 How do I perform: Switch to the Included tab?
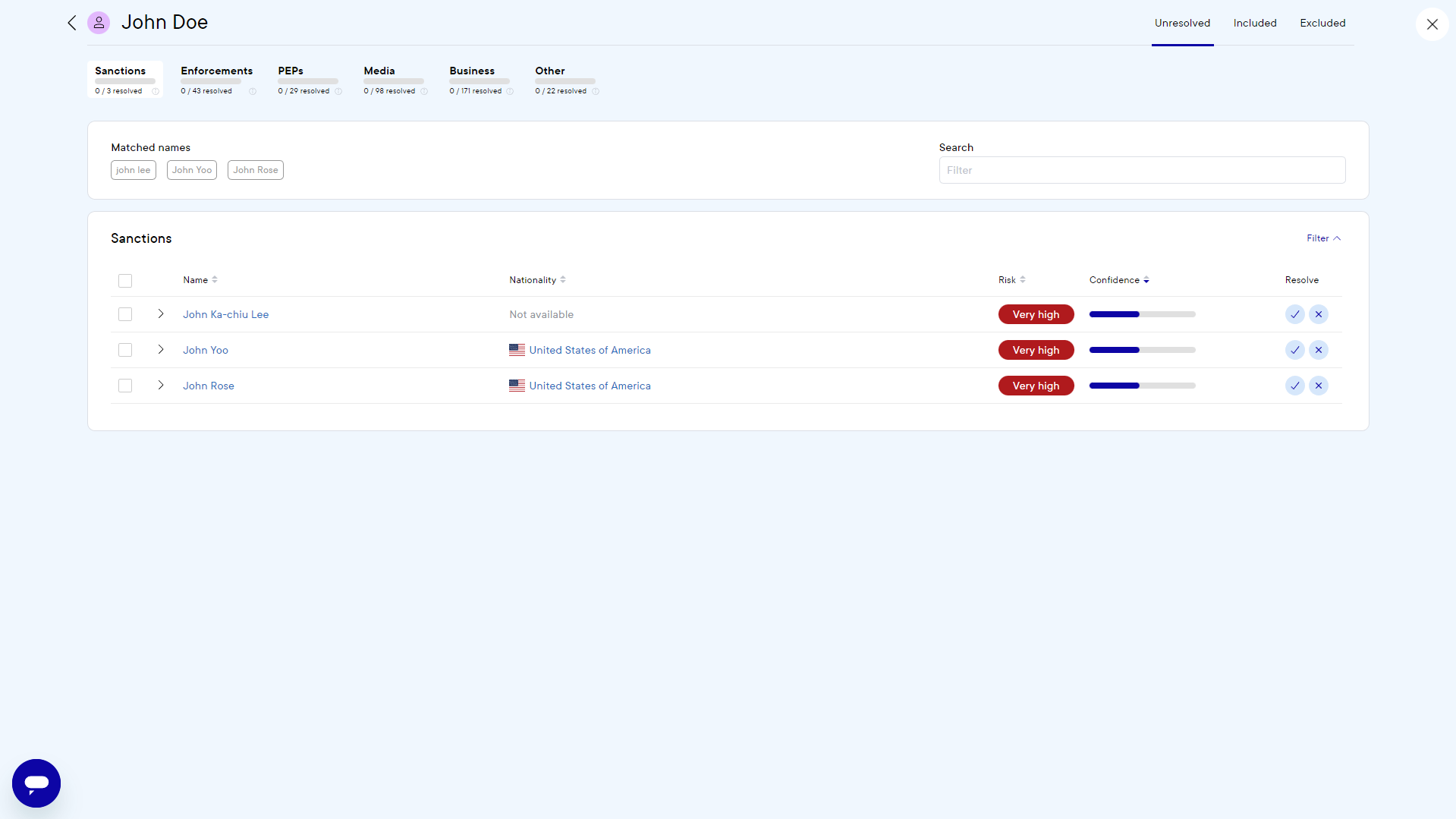pos(1254,23)
